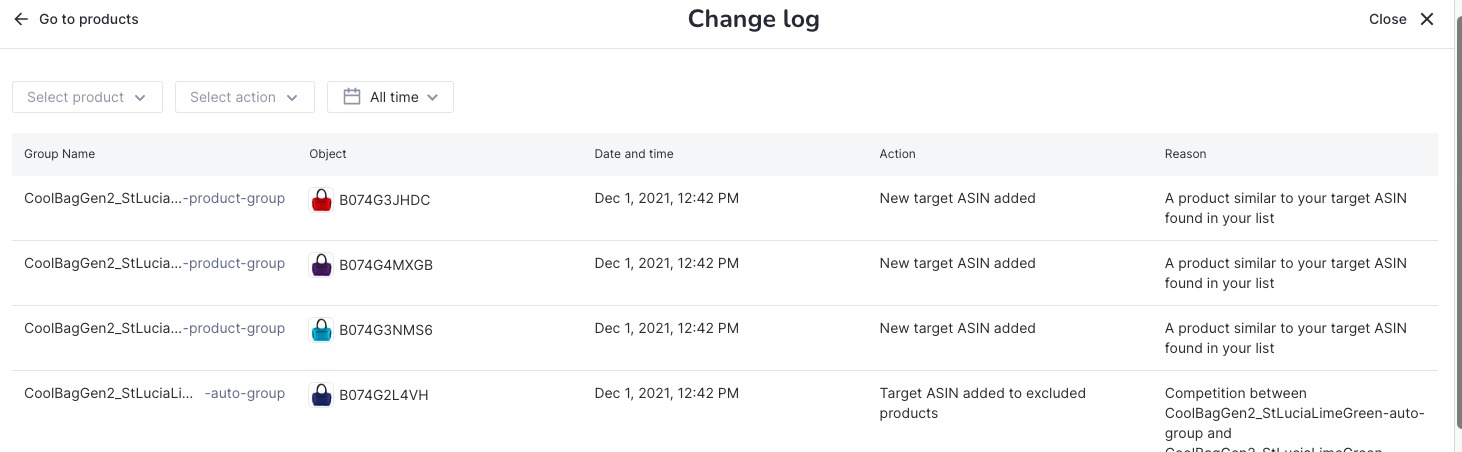Open ASIN B074G3JHDC object entry
The image size is (1462, 452).
384,200
